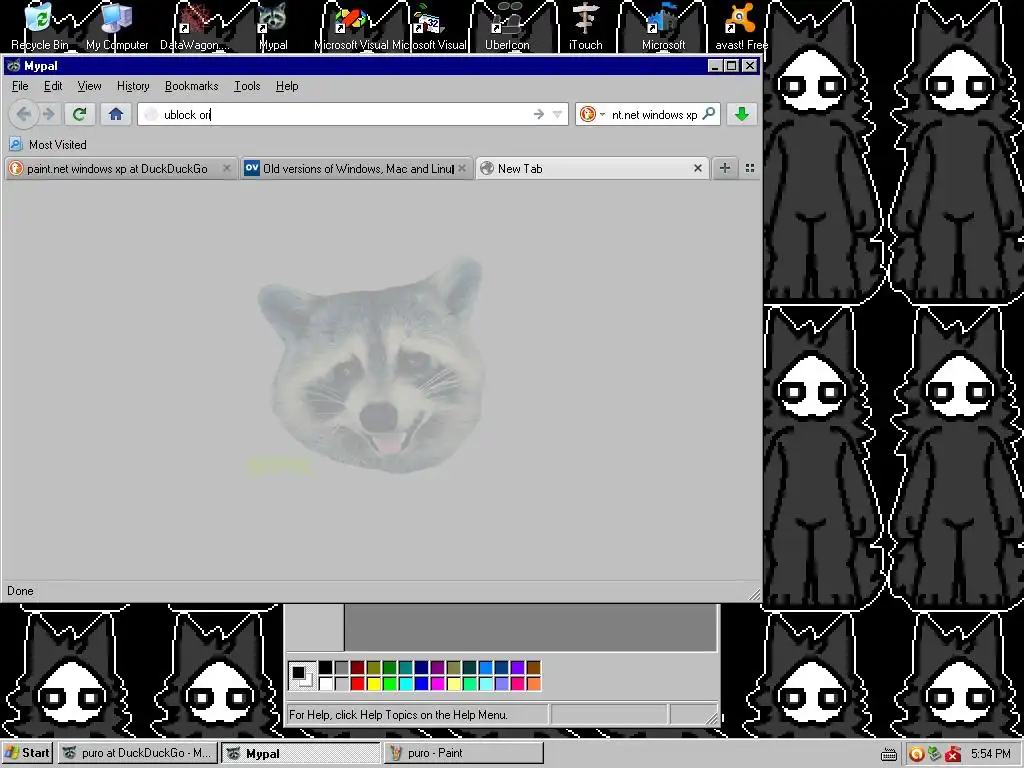Pick the bright cyan swatch in Paint's palette
Image resolution: width=1024 pixels, height=768 pixels.
click(406, 683)
